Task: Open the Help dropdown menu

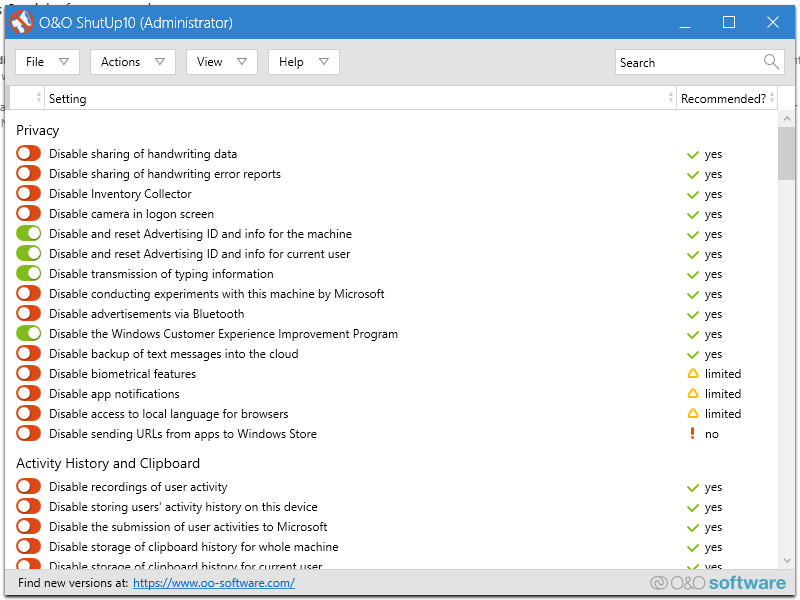Action: [304, 62]
